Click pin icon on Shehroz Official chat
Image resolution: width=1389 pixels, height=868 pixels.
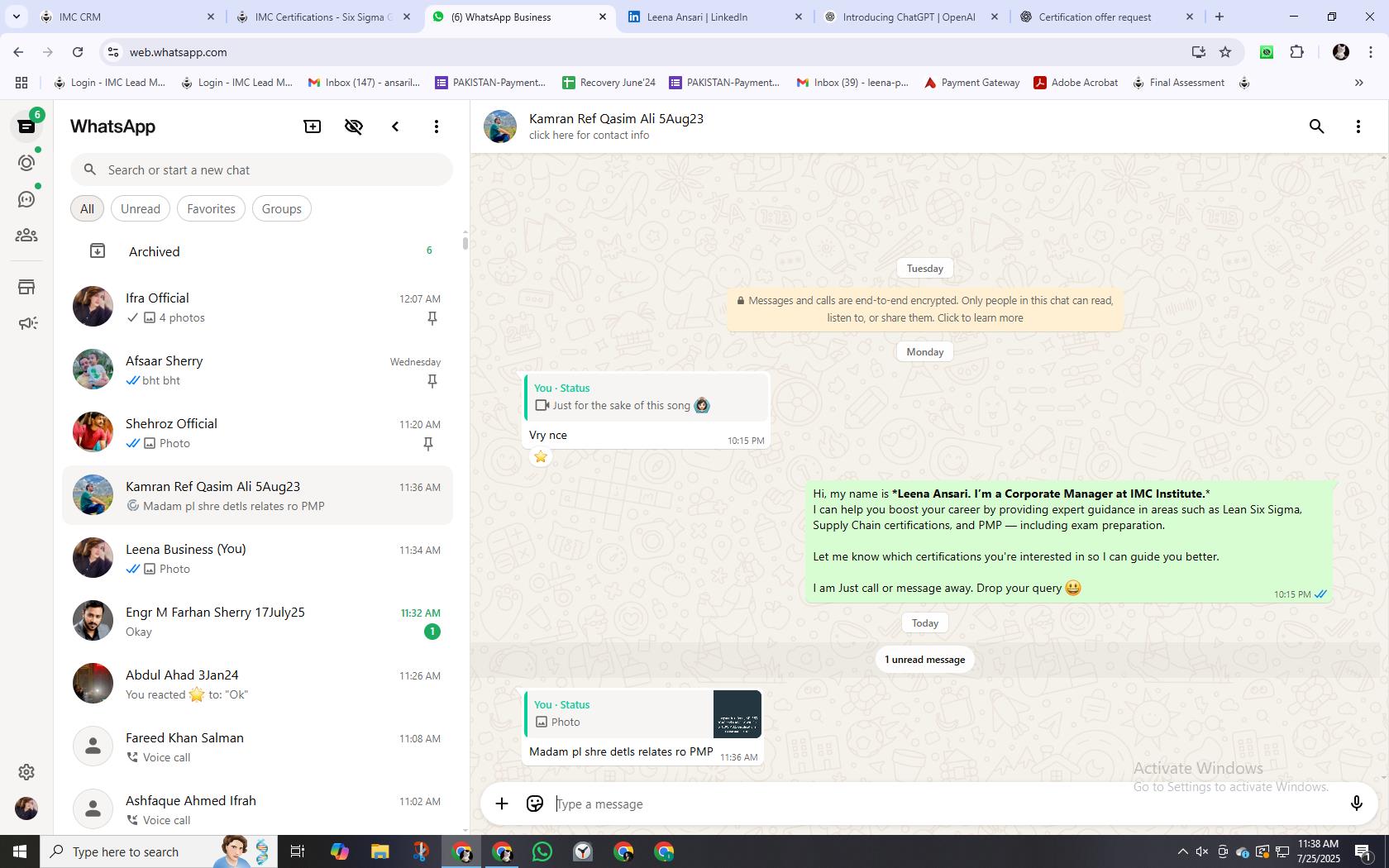[428, 444]
